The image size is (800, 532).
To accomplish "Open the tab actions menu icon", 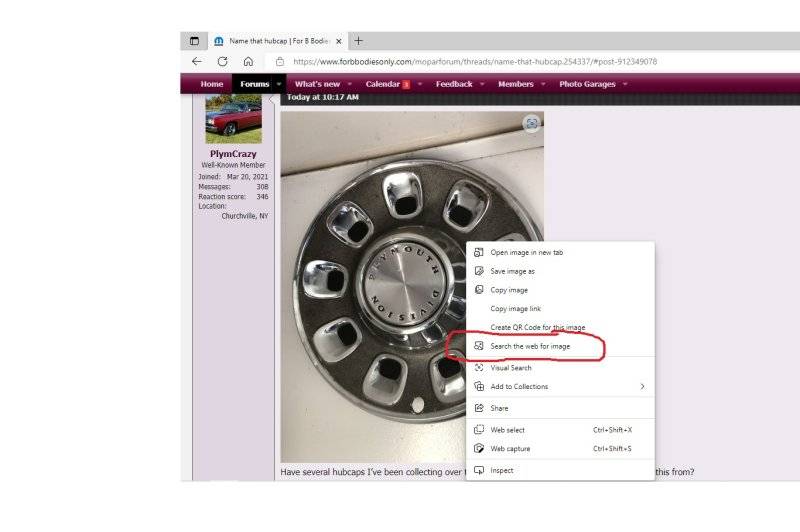I will click(194, 41).
